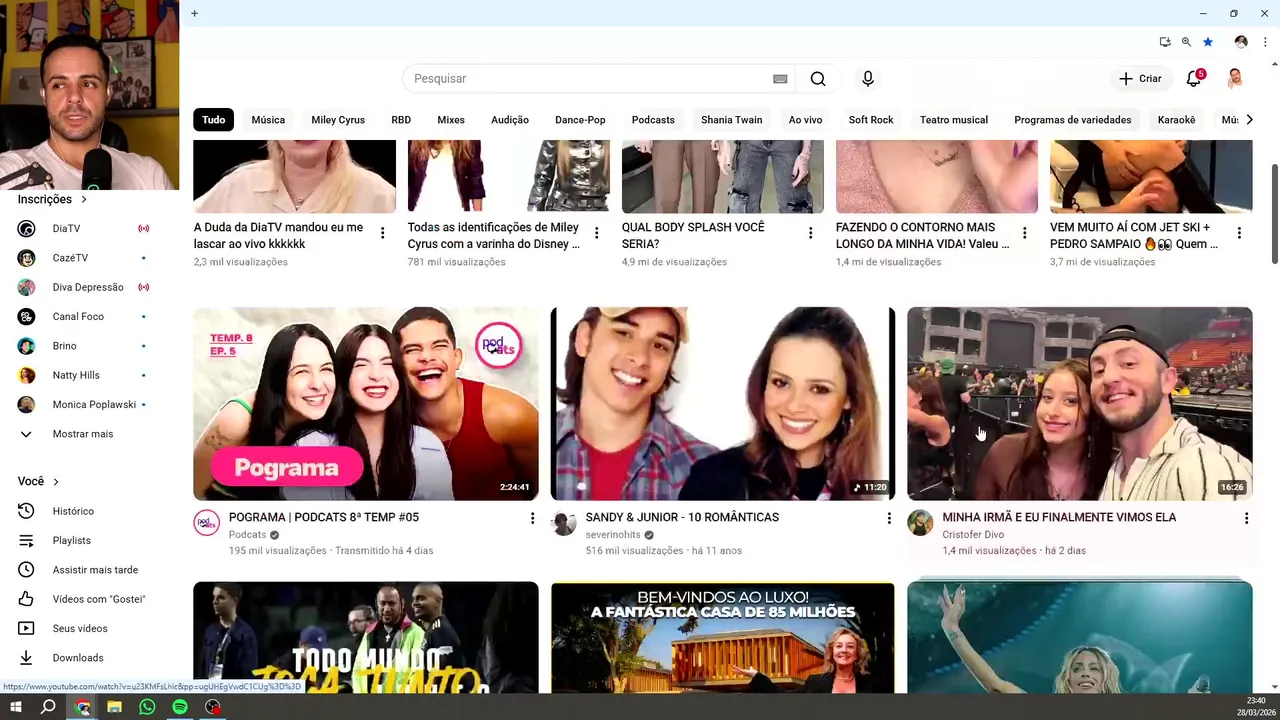Open options menu for Duda da DiaTV video
1280x720 pixels.
[382, 233]
